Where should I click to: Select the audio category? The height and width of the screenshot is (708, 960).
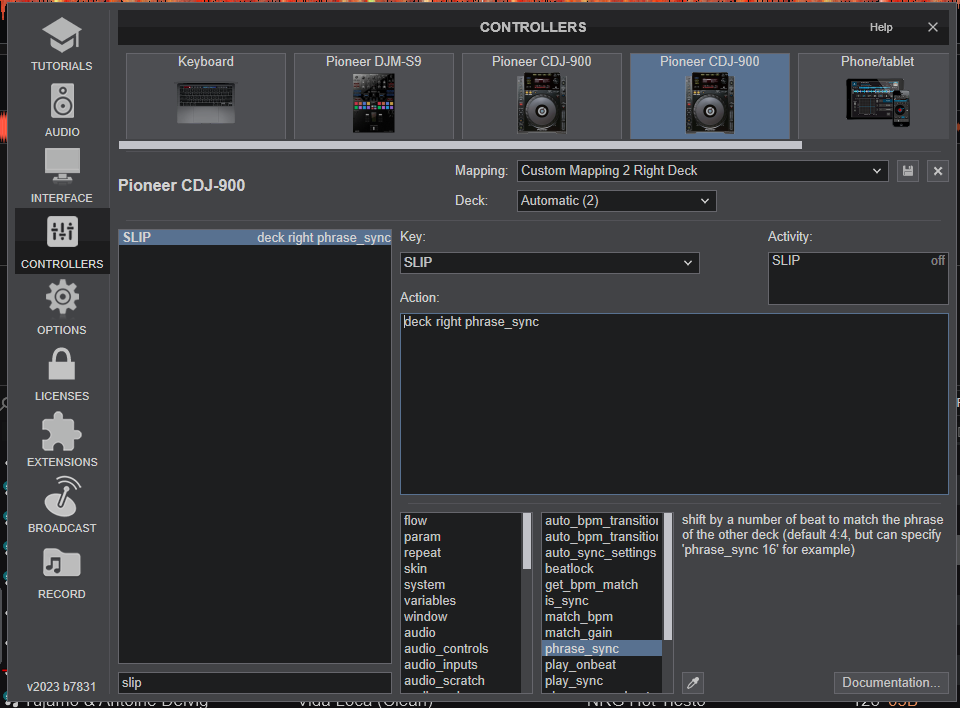[x=462, y=633]
